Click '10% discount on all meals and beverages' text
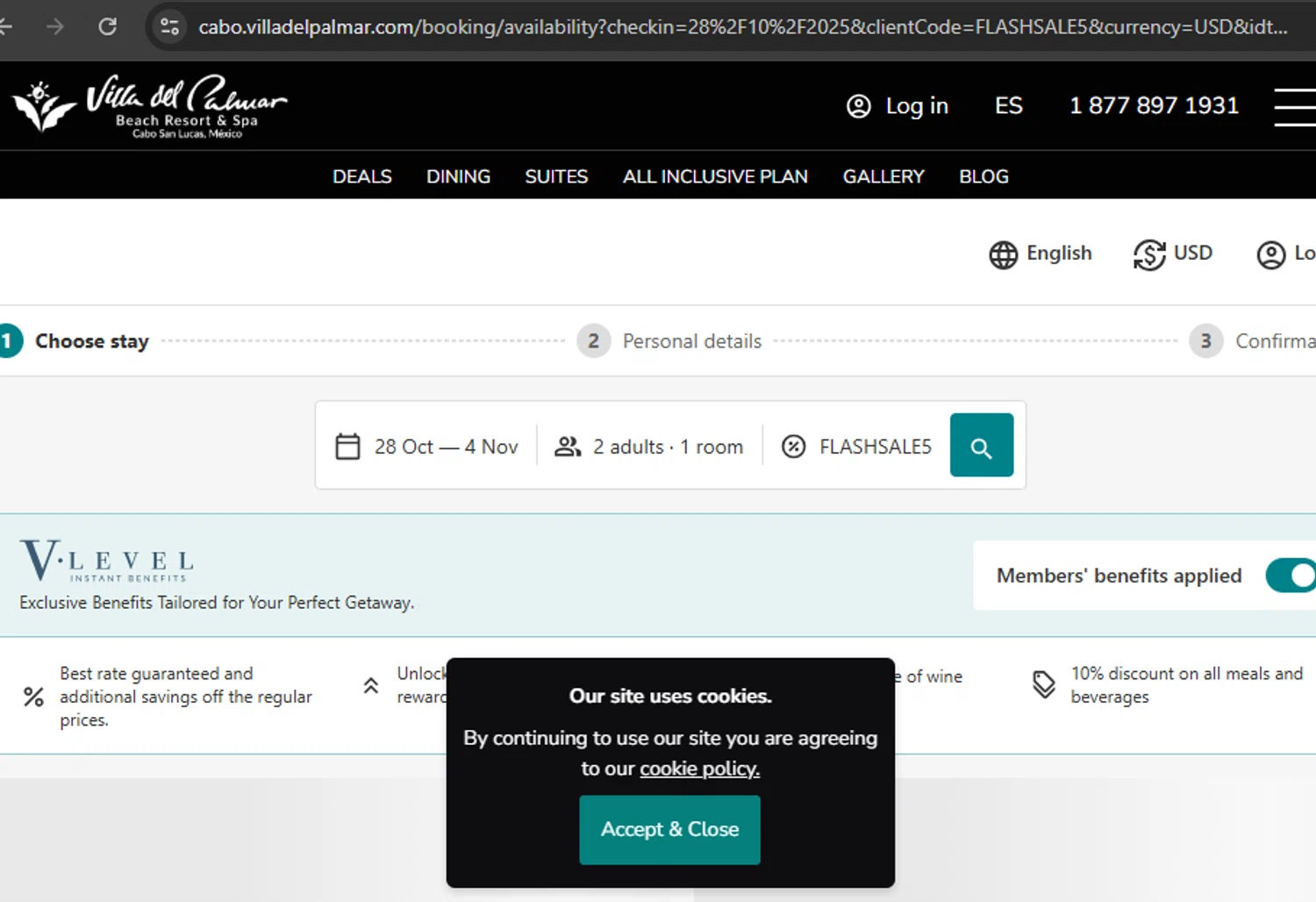This screenshot has width=1316, height=902. point(1186,685)
